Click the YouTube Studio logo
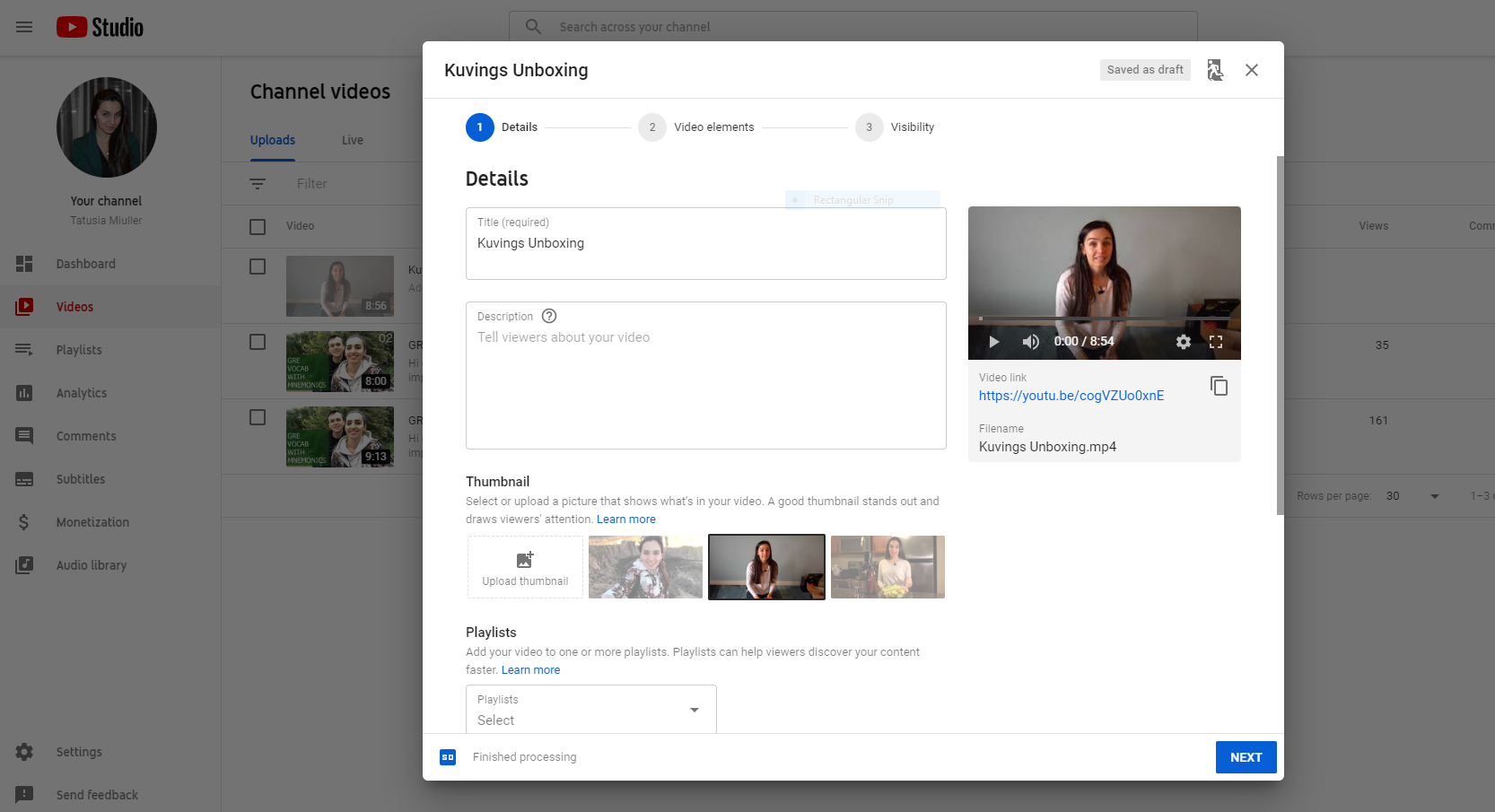The width and height of the screenshot is (1495, 812). coord(100,27)
